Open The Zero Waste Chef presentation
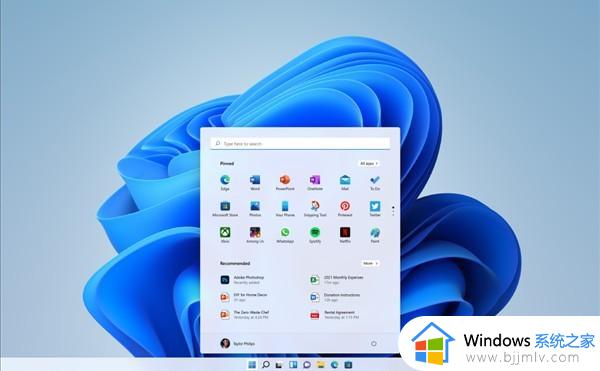The image size is (600, 371). [x=245, y=315]
